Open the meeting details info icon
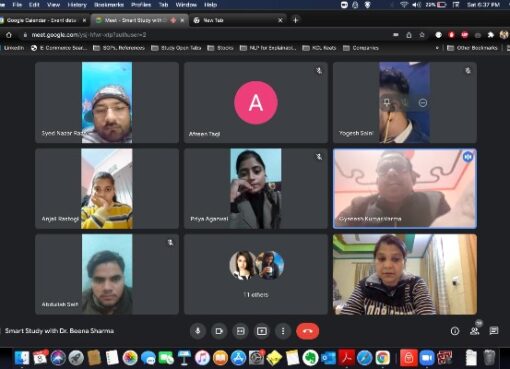This screenshot has height=369, width=510. (x=455, y=331)
